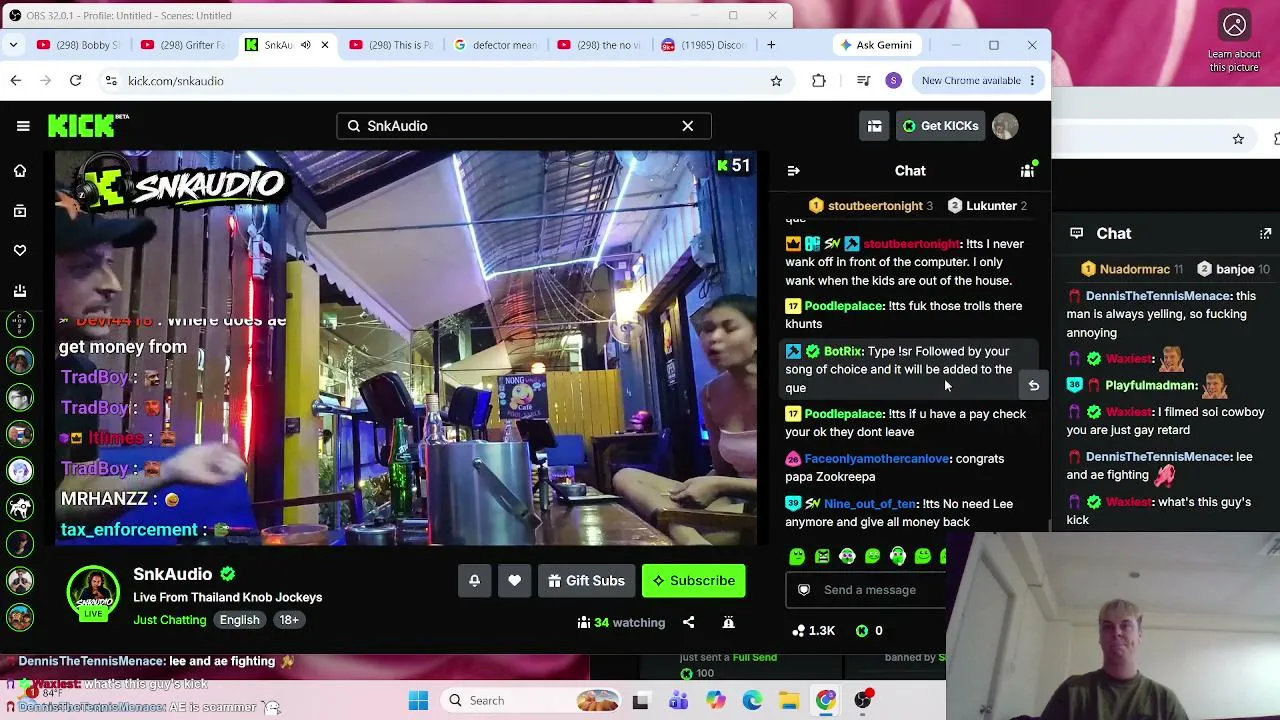Subscribe to SnkAudio

pos(694,581)
